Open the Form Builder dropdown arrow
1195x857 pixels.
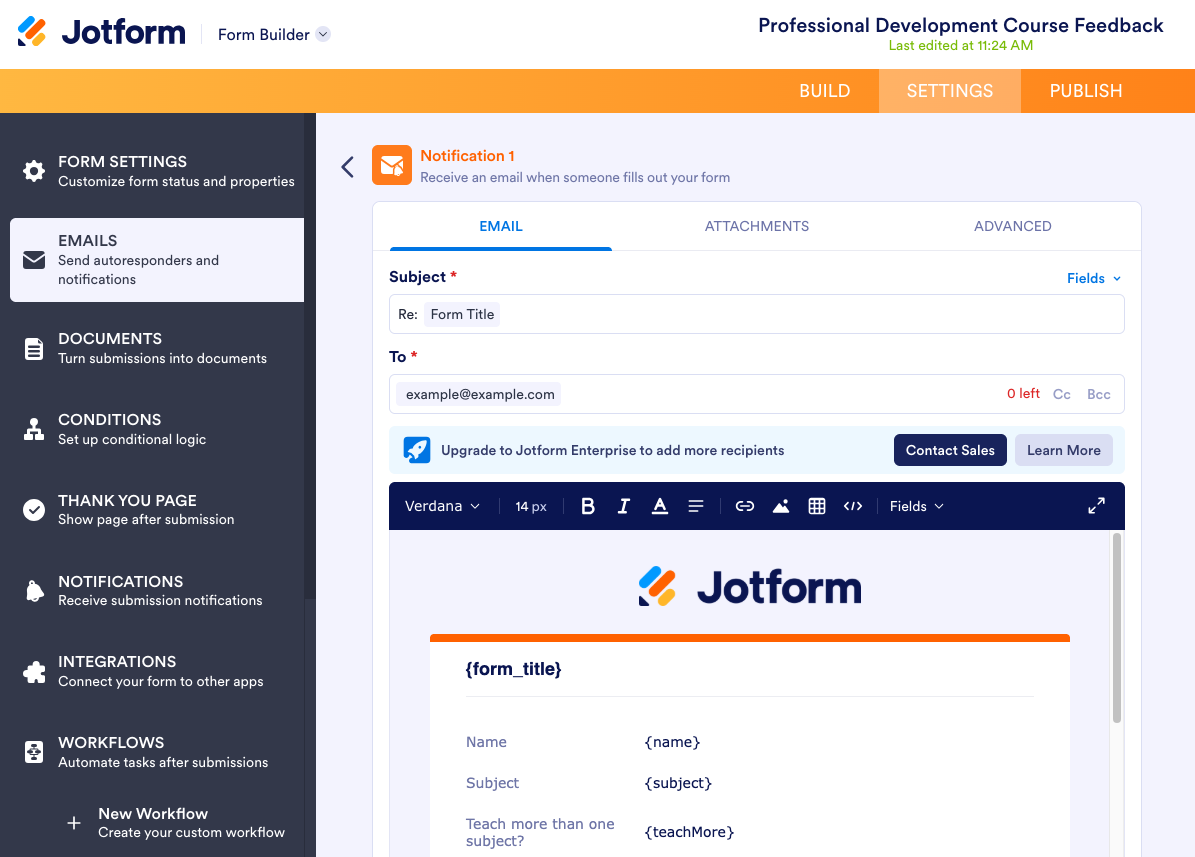[323, 34]
